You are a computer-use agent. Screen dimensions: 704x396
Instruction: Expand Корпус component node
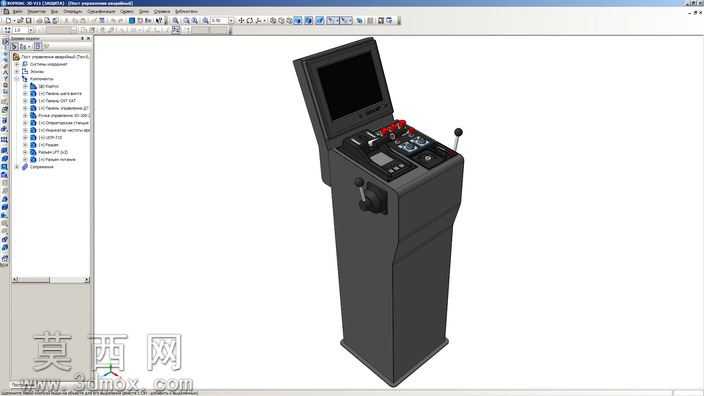pyautogui.click(x=25, y=86)
